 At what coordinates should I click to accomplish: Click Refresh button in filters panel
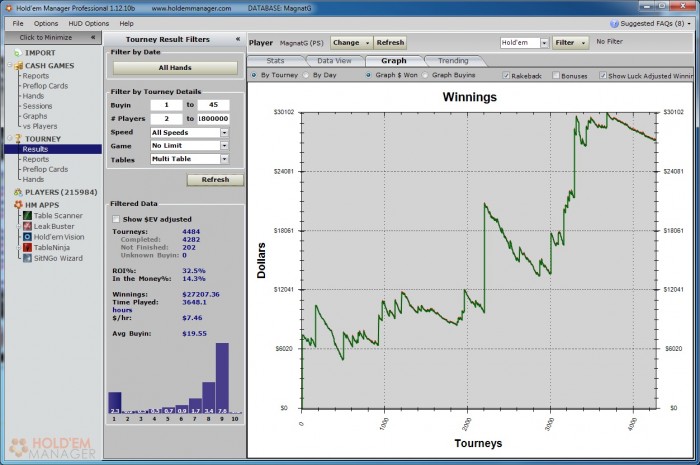coord(215,180)
